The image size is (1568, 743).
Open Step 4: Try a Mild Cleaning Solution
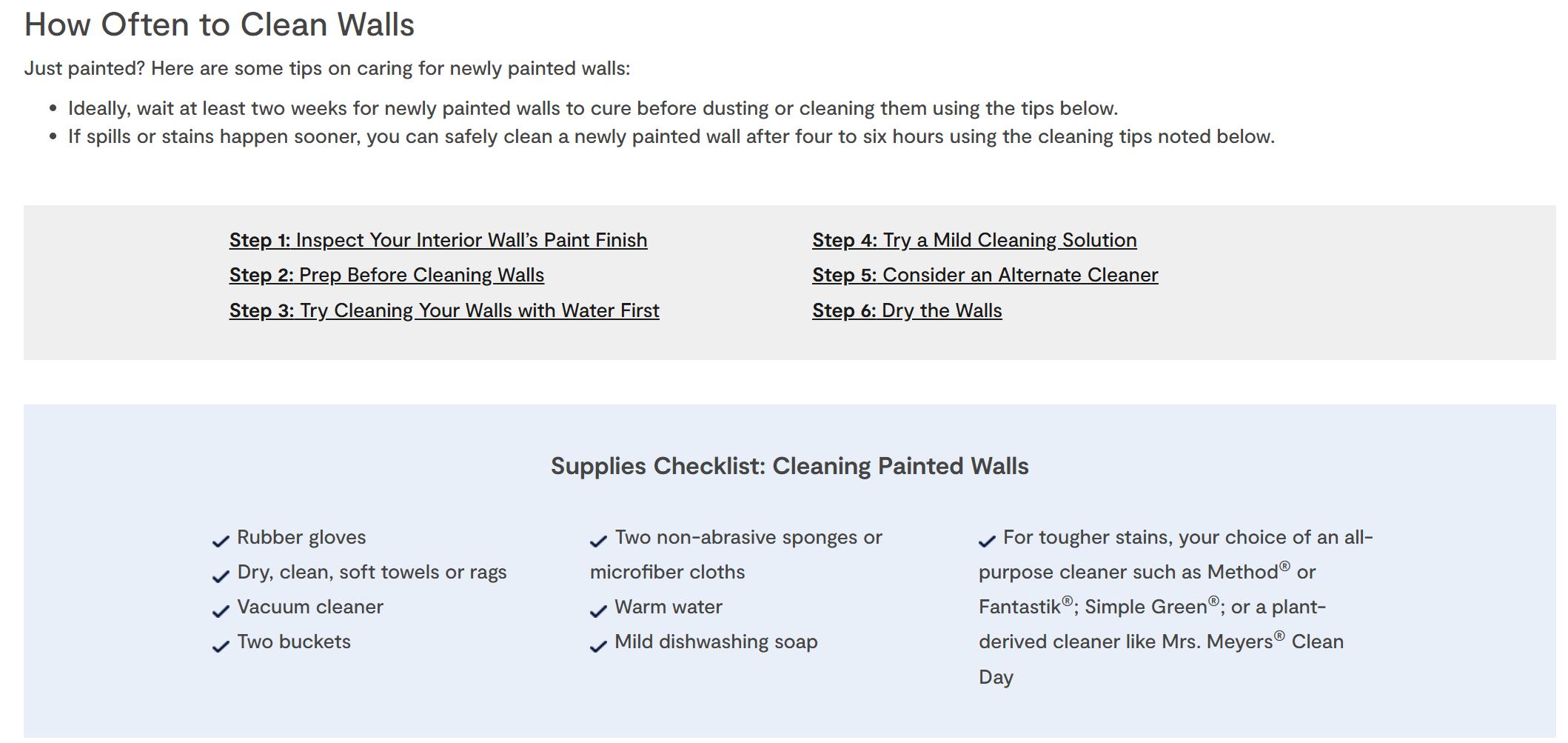coord(974,240)
